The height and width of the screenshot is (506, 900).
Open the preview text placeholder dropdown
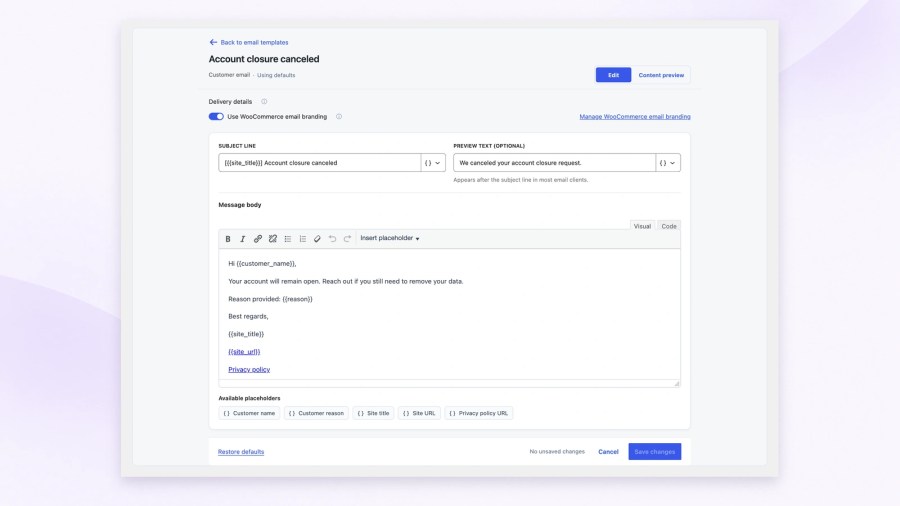pyautogui.click(x=668, y=163)
